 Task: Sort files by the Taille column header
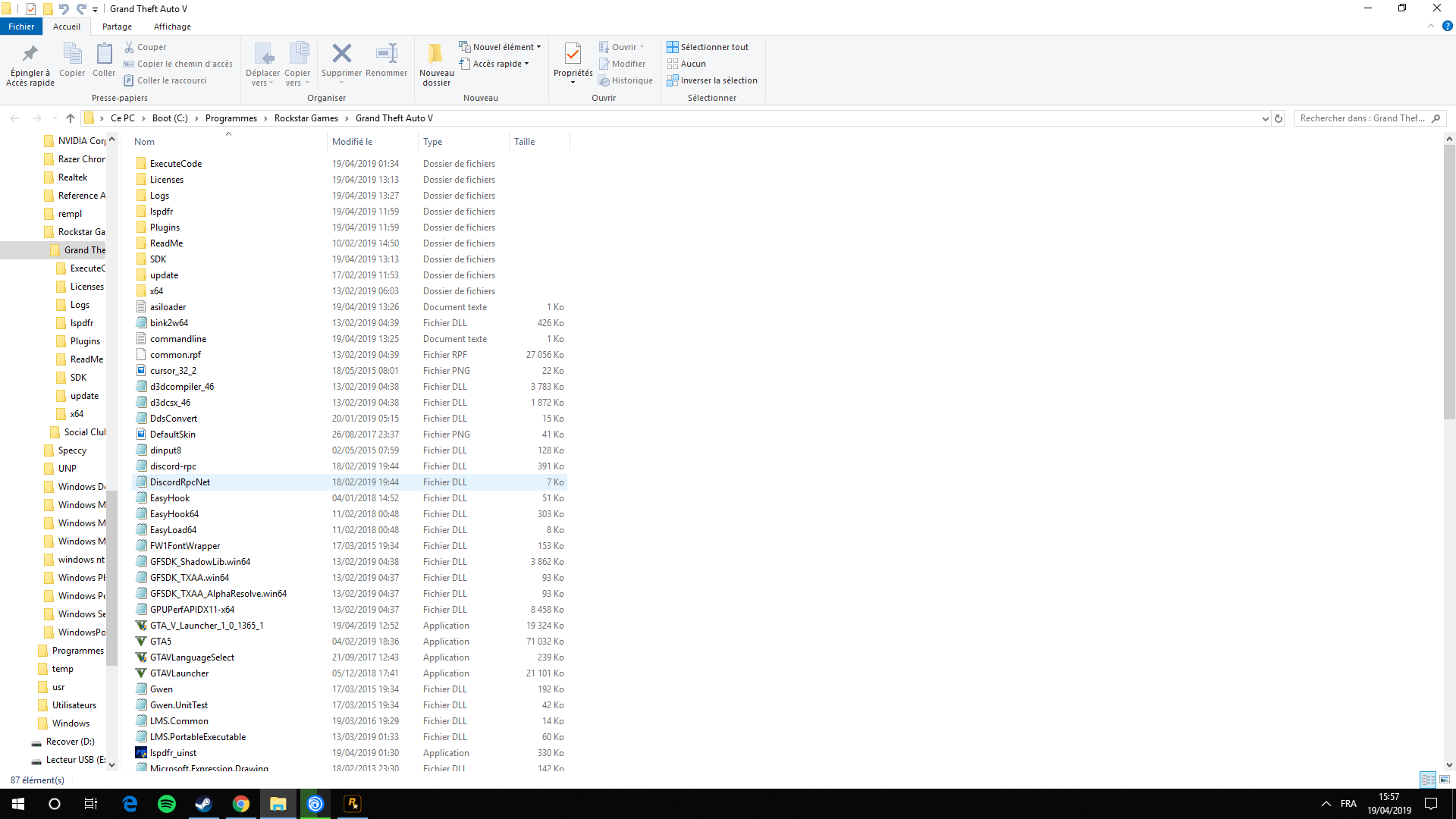[525, 142]
